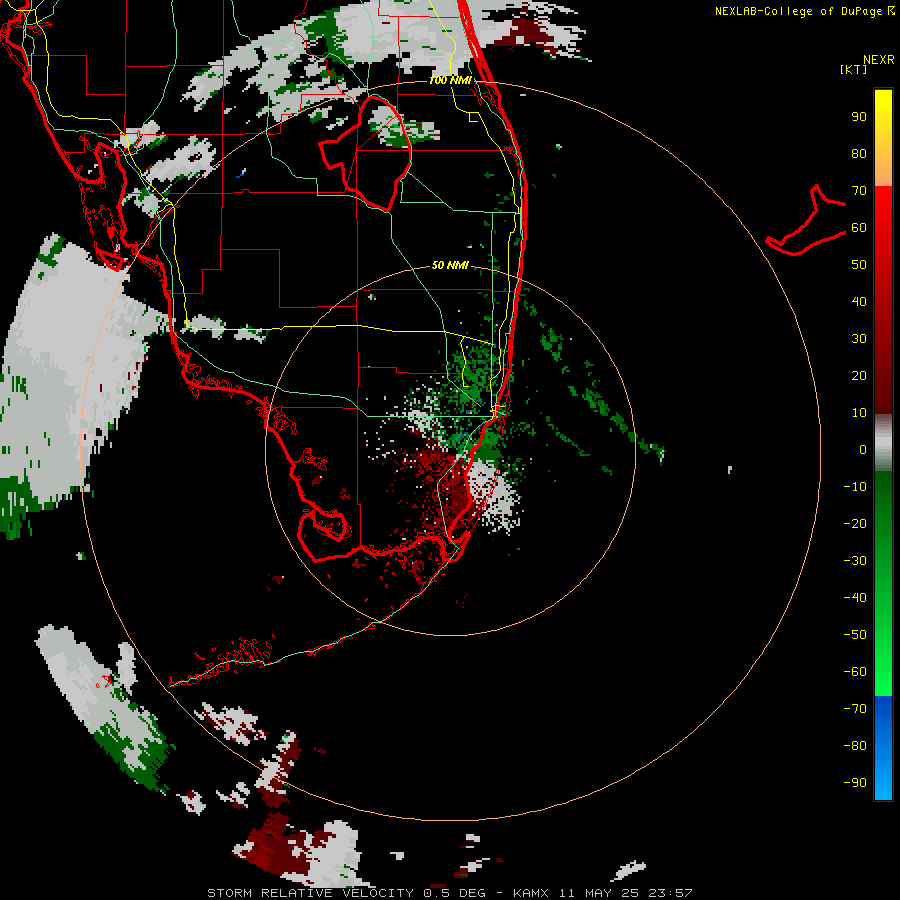Click the 10 knot scale value
This screenshot has height=900, width=900.
pos(859,413)
